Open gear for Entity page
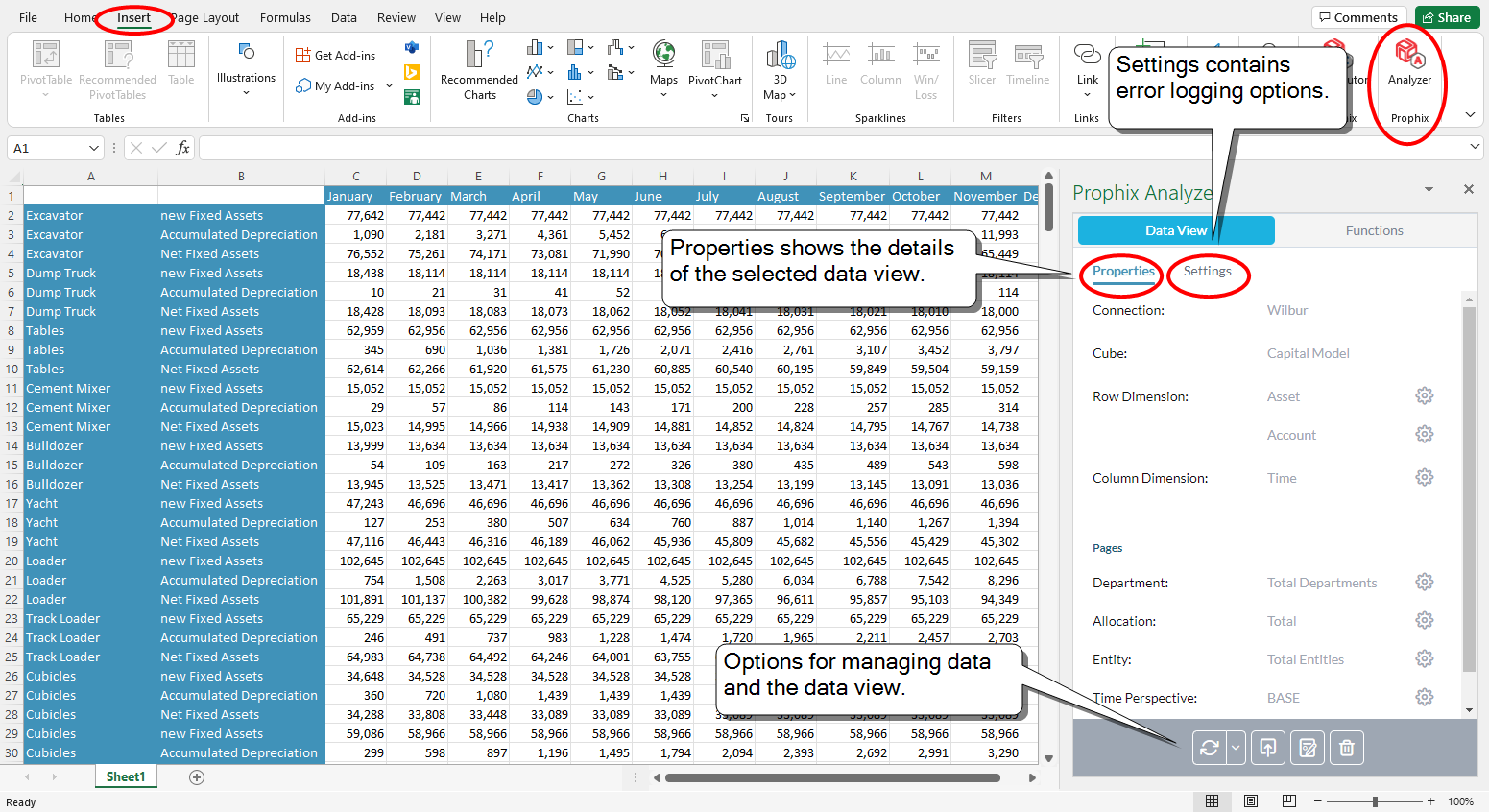Screen dimensions: 1489x812 tap(1425, 658)
